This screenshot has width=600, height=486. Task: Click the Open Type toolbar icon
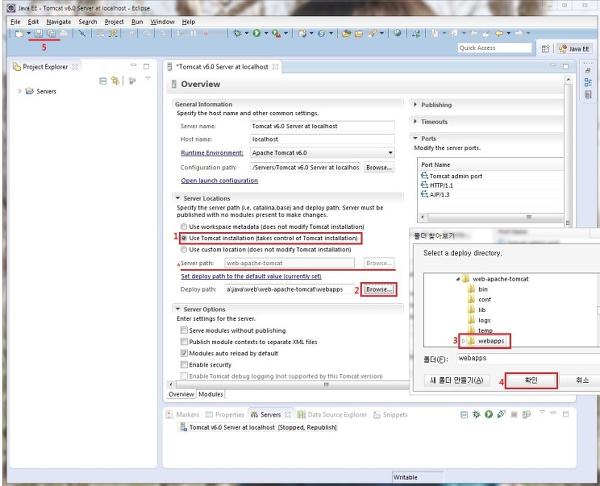pos(347,33)
